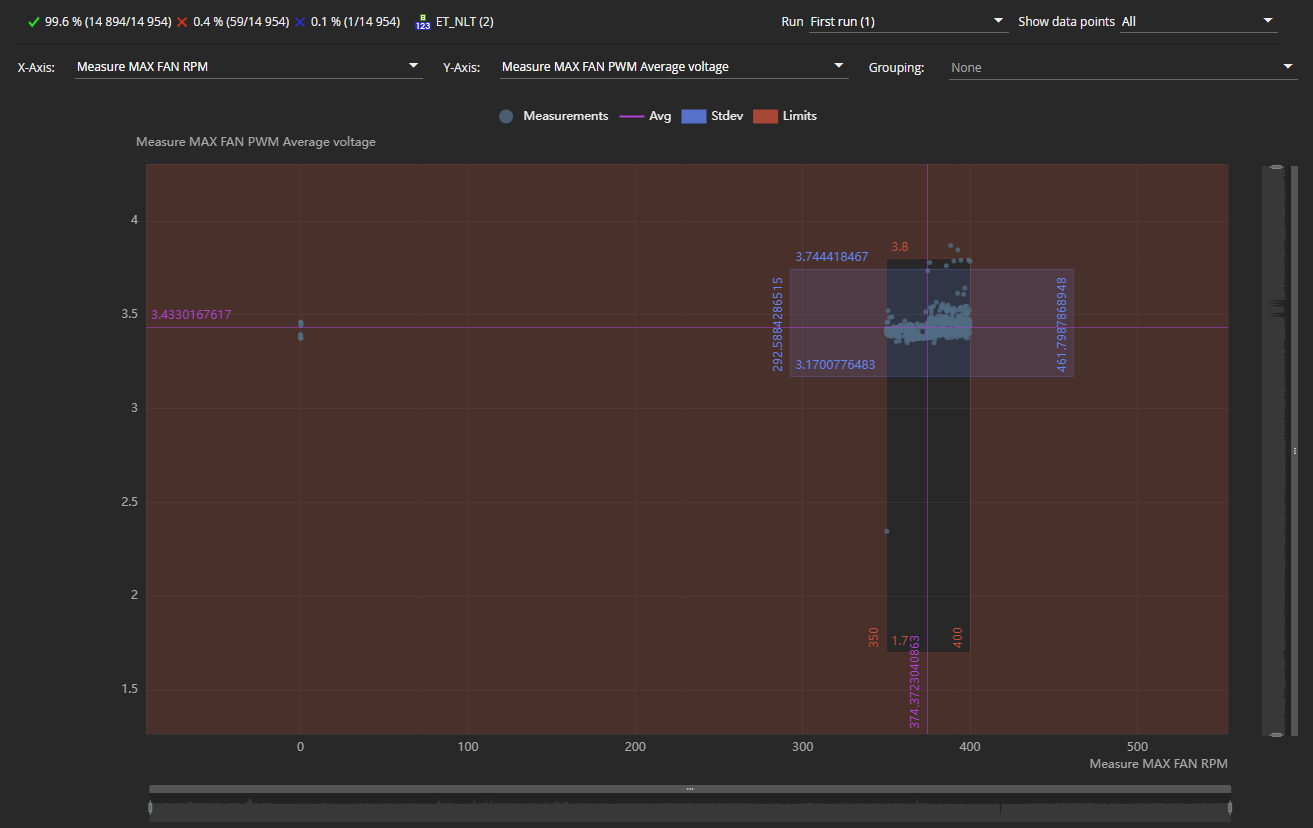The width and height of the screenshot is (1313, 828).
Task: Click the vertical zoom slider's bottom handle
Action: point(1274,734)
